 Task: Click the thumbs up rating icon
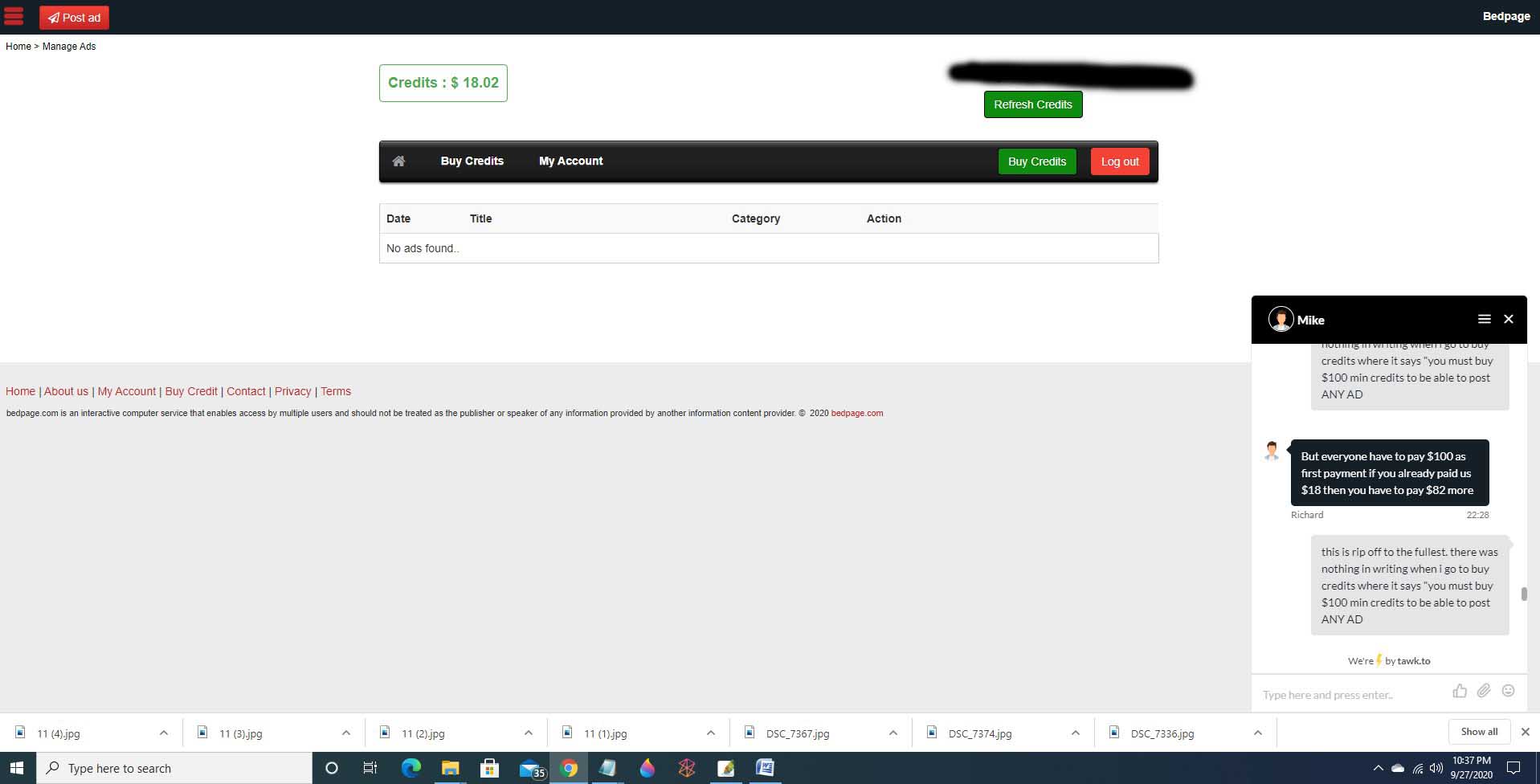pos(1459,691)
